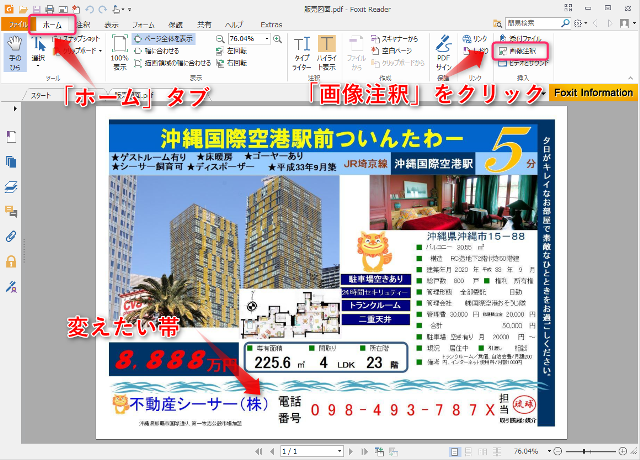Click the 画像注釈 image annotation option

523,48
